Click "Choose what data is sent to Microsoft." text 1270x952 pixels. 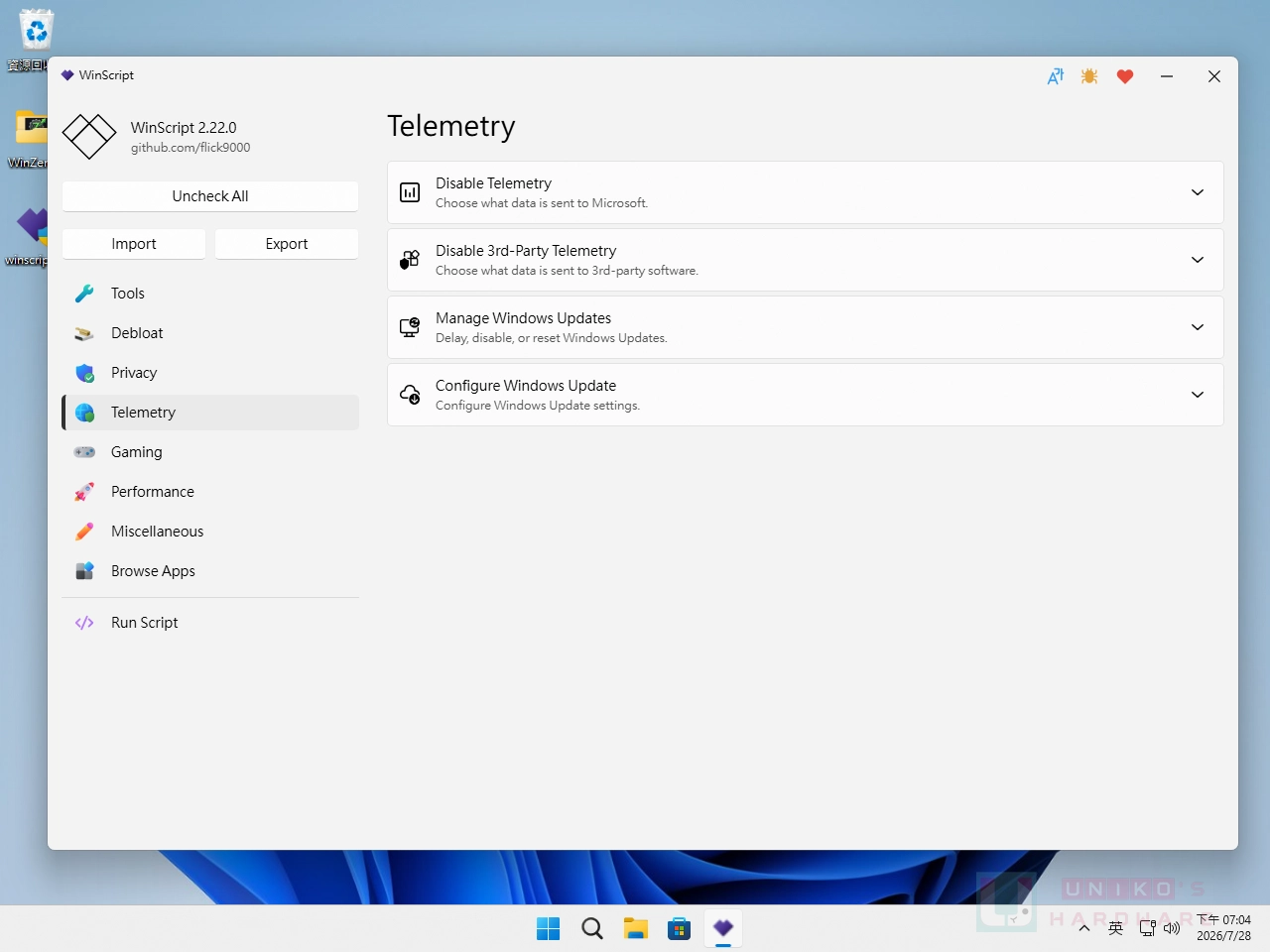[x=542, y=203]
